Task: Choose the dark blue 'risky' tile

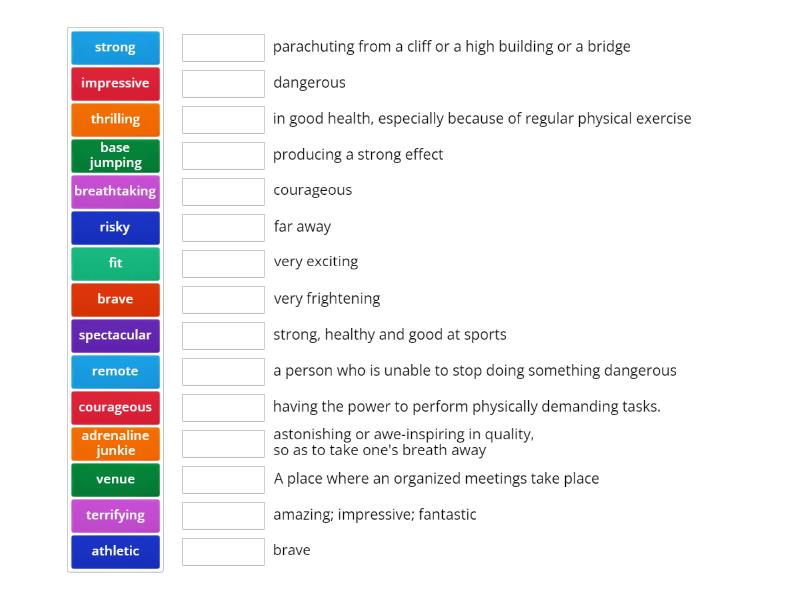Action: 115,227
